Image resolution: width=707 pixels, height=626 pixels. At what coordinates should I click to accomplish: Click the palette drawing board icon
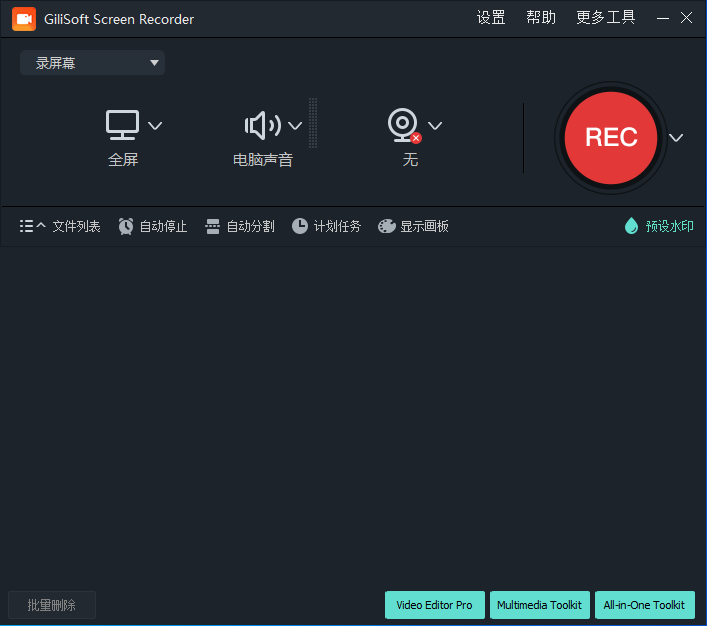(x=386, y=226)
